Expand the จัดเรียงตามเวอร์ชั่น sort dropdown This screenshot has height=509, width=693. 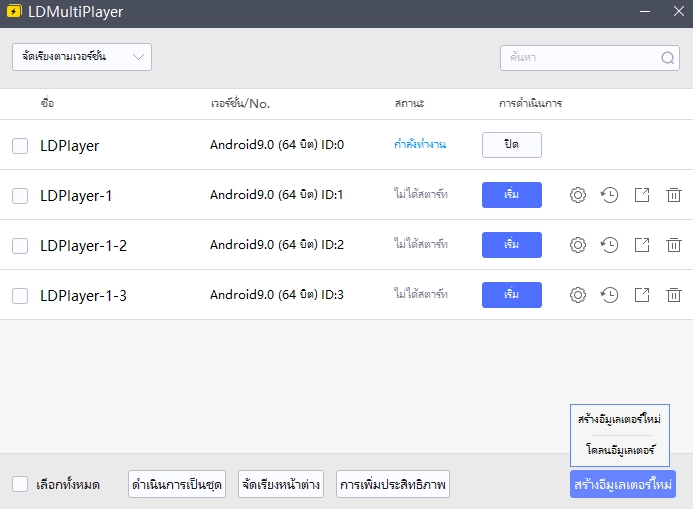click(x=81, y=57)
